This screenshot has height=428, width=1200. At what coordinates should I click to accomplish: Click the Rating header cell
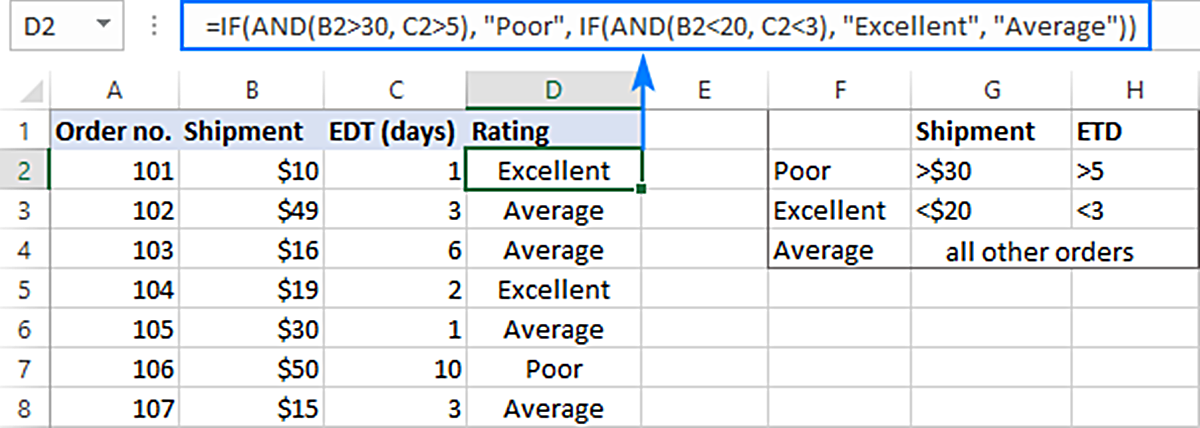[x=554, y=131]
